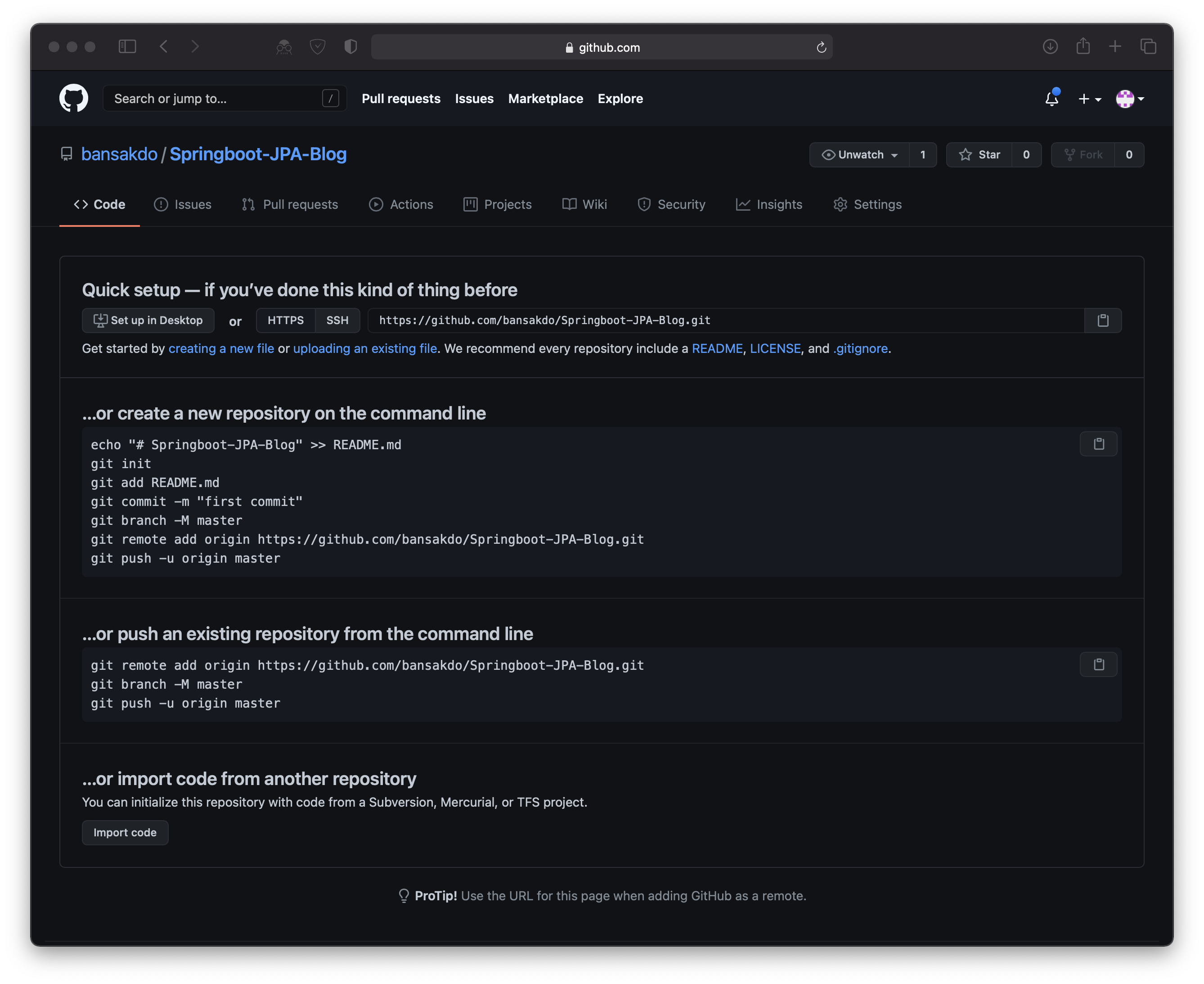Reload the page in the address bar
The width and height of the screenshot is (1204, 984).
pos(821,48)
